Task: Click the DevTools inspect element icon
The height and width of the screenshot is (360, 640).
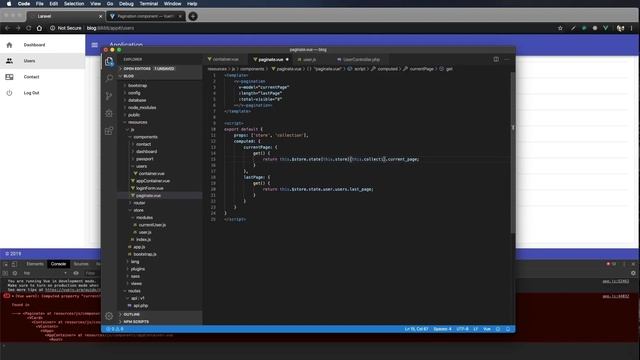Action: click(5, 264)
